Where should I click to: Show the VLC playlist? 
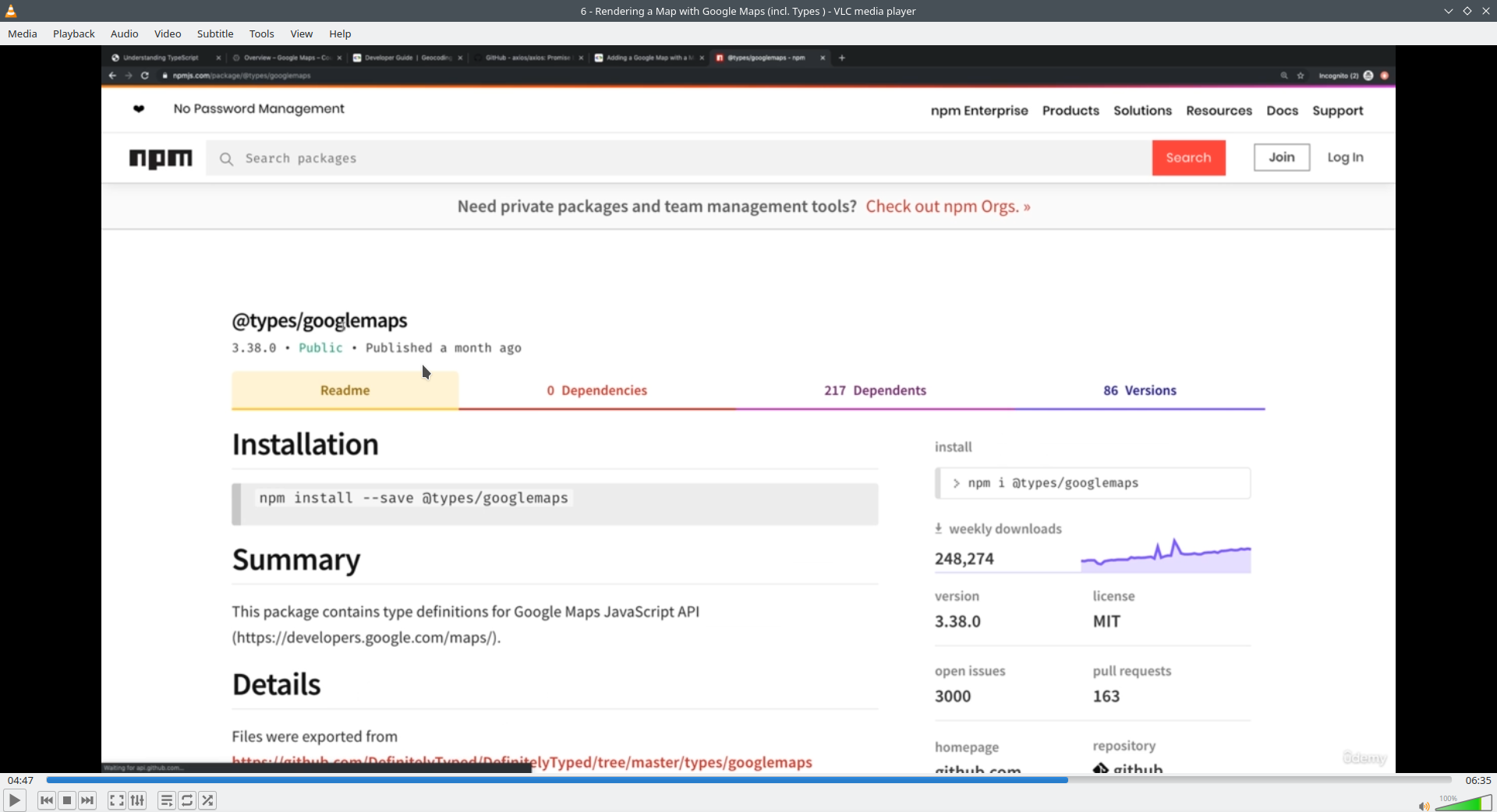(166, 800)
